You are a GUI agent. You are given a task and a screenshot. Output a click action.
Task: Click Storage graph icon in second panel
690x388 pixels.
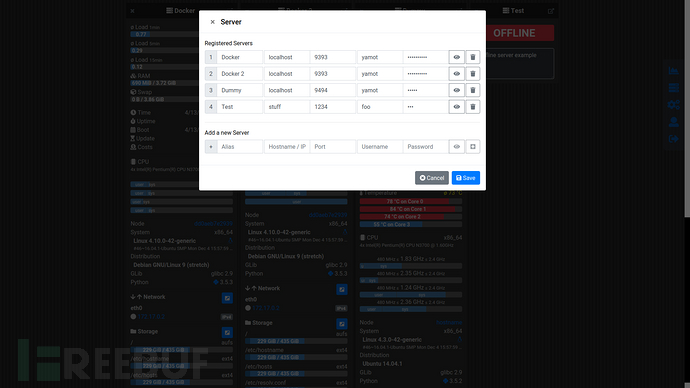(x=342, y=324)
